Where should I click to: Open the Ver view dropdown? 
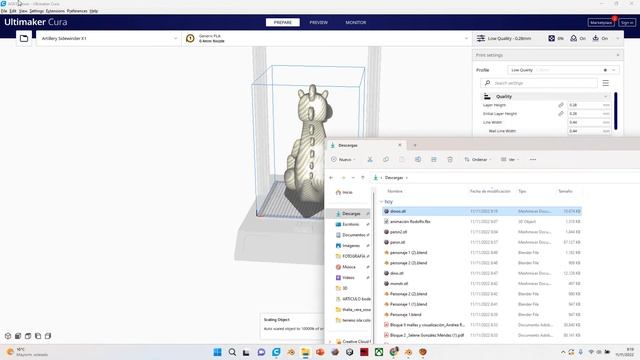[x=510, y=160]
